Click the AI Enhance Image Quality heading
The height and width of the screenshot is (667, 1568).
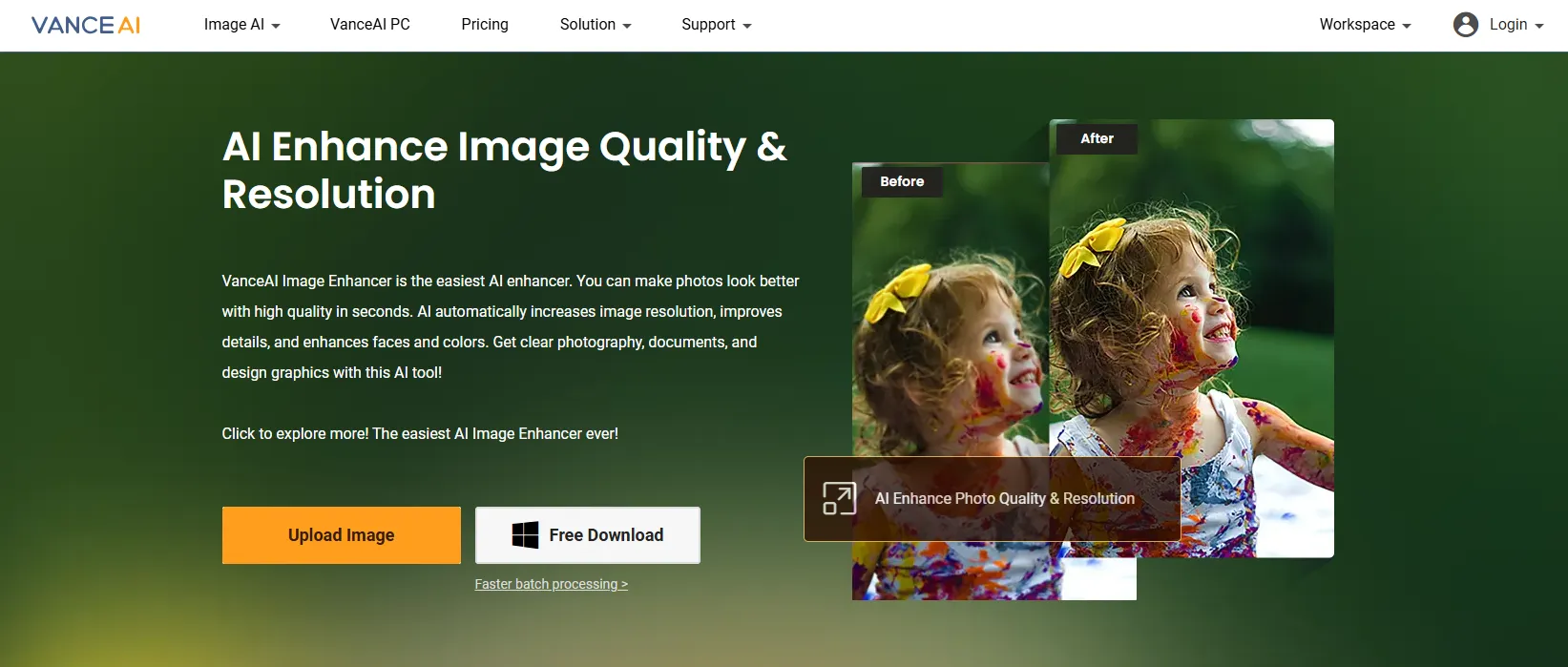coord(504,170)
